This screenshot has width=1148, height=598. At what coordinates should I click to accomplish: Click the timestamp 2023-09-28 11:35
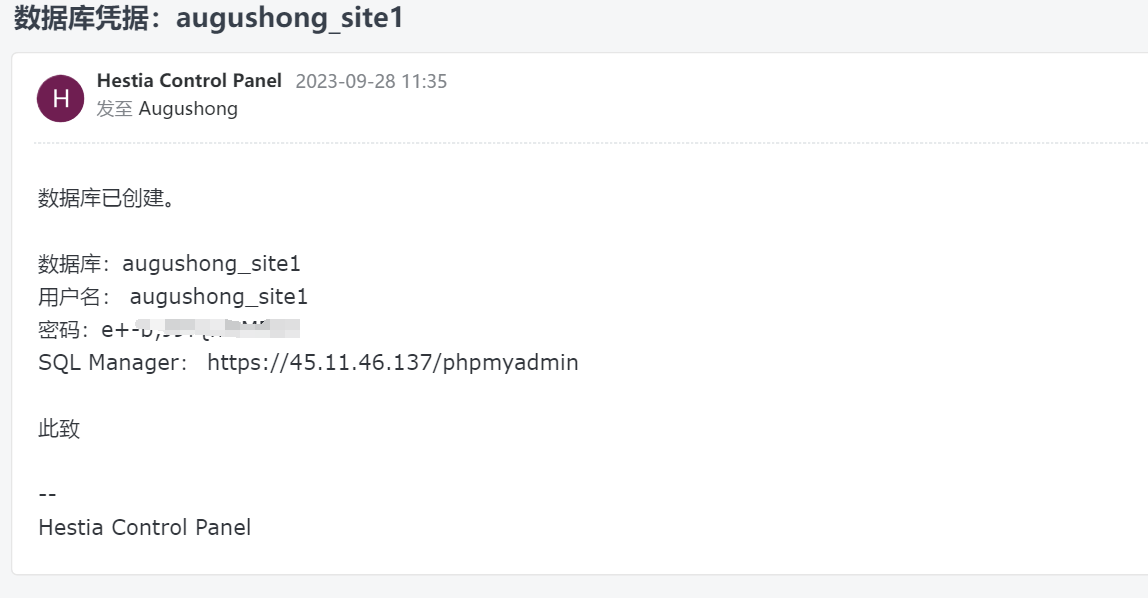point(371,82)
